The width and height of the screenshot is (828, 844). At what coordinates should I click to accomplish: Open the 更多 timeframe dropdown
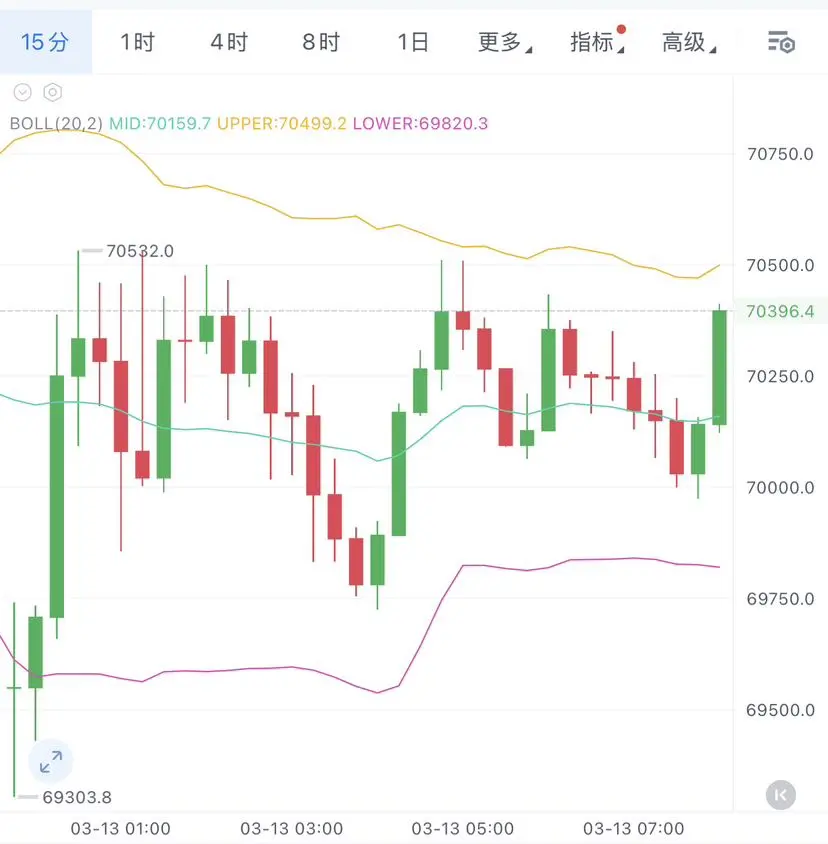click(504, 42)
